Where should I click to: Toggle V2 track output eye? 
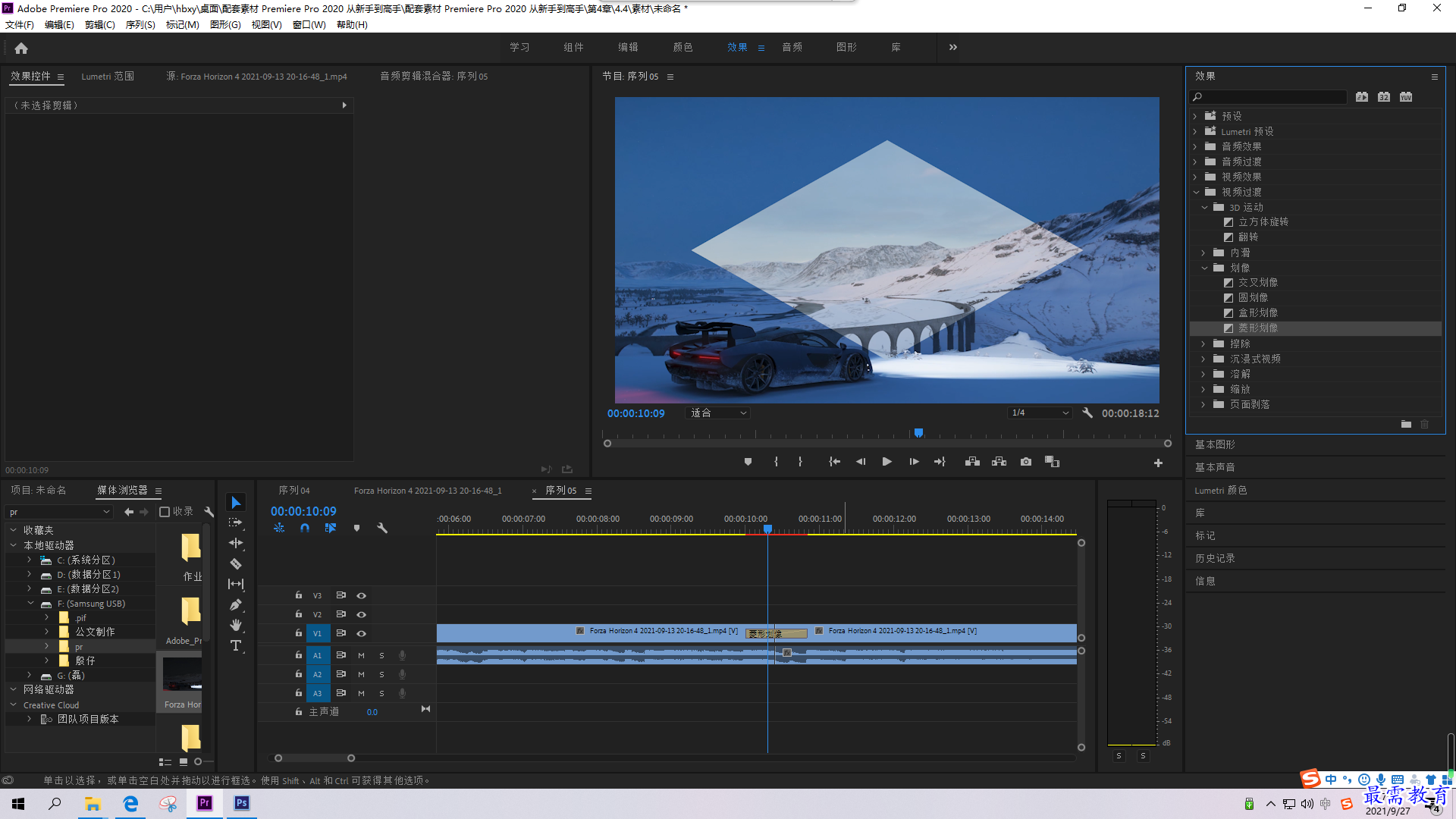362,615
